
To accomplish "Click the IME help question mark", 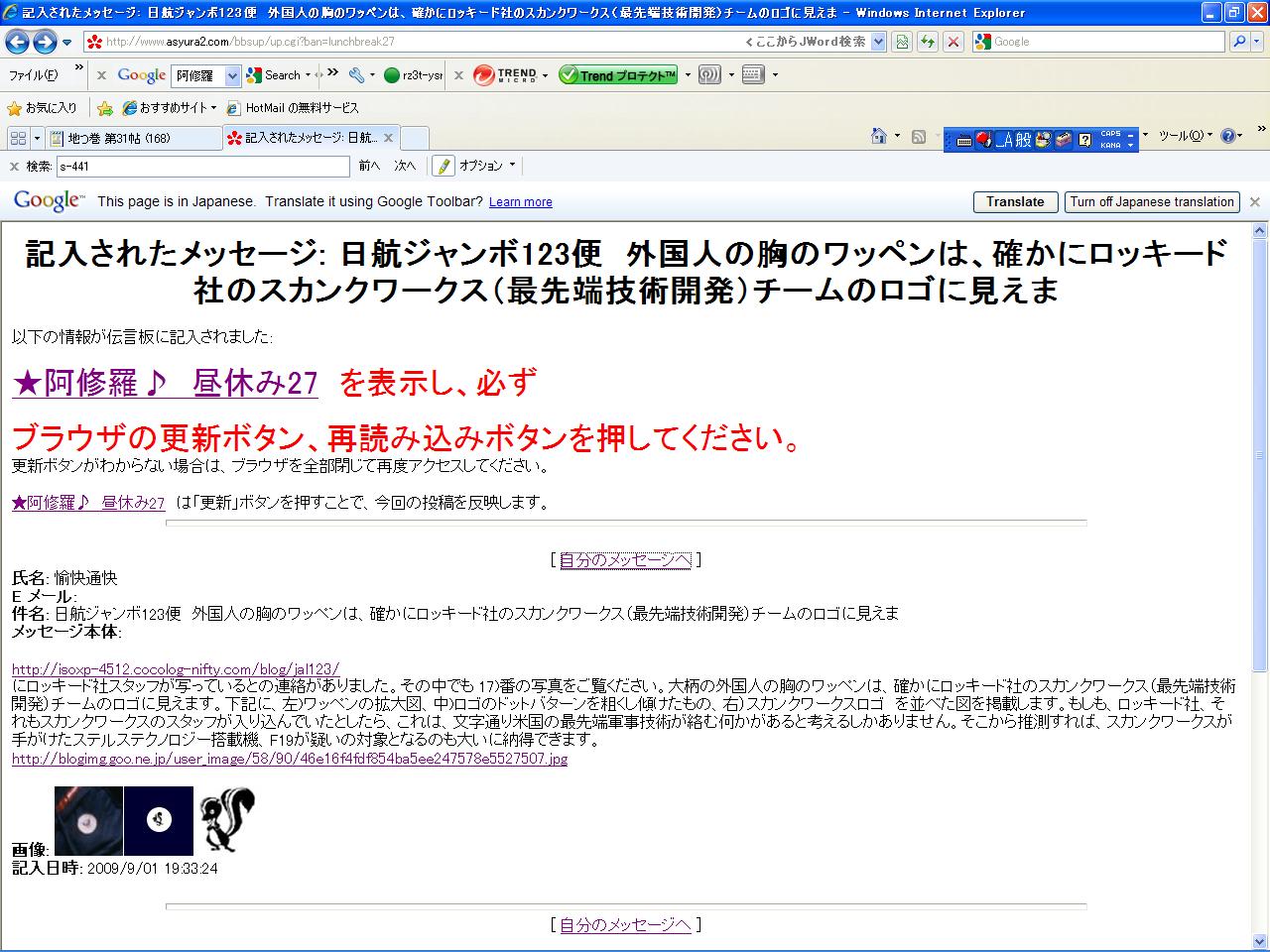I will pos(1084,141).
